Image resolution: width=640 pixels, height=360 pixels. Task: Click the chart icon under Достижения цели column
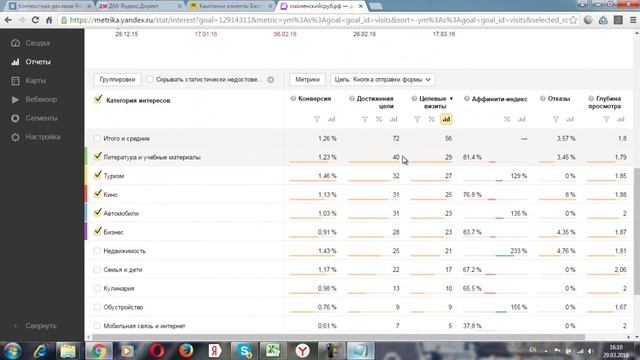pyautogui.click(x=393, y=119)
